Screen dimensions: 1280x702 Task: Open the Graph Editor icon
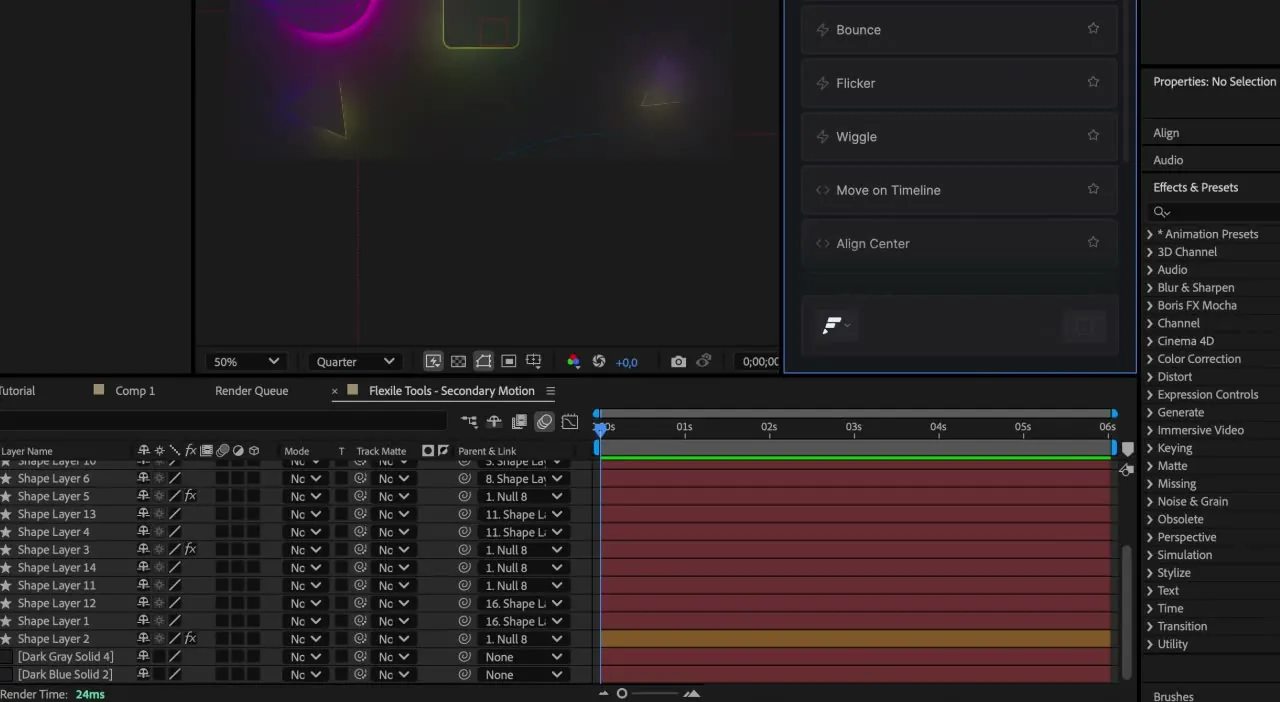tap(570, 422)
